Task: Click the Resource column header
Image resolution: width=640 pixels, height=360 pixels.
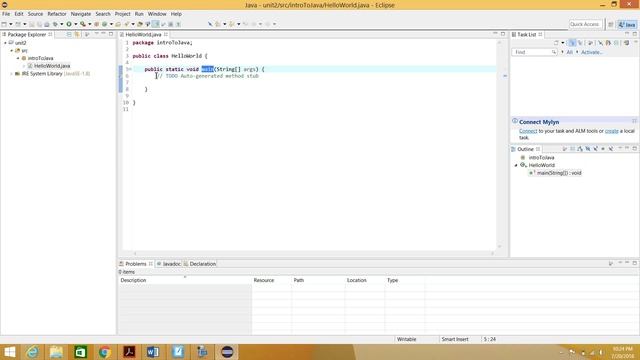Action: [x=271, y=280]
